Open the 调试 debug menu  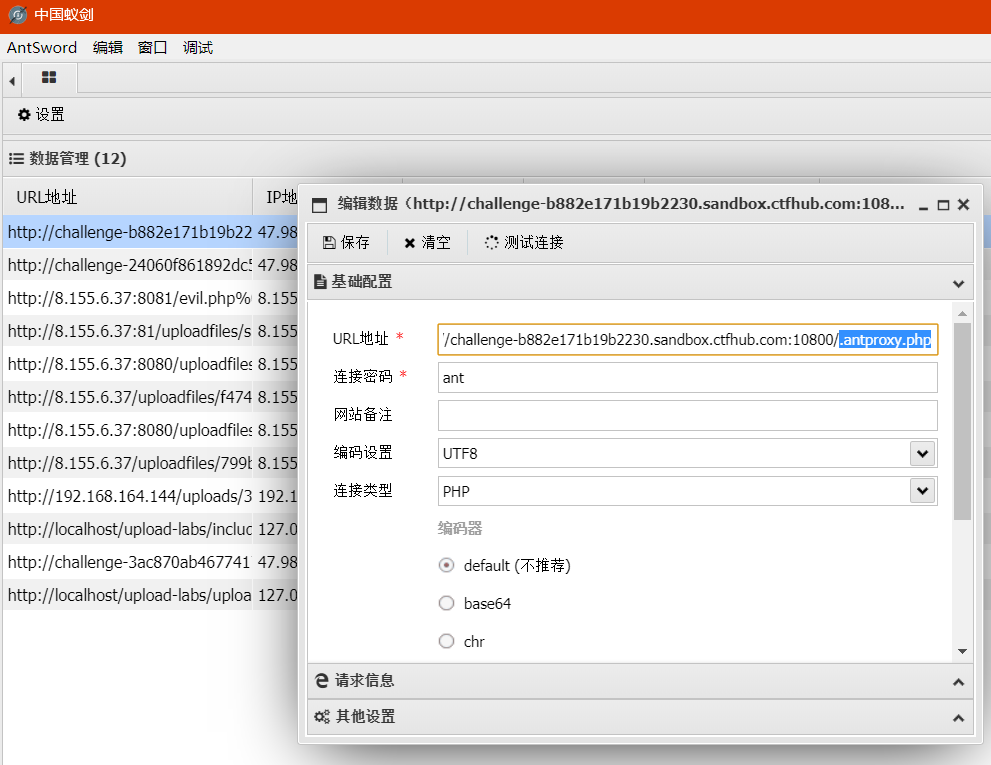coord(197,47)
